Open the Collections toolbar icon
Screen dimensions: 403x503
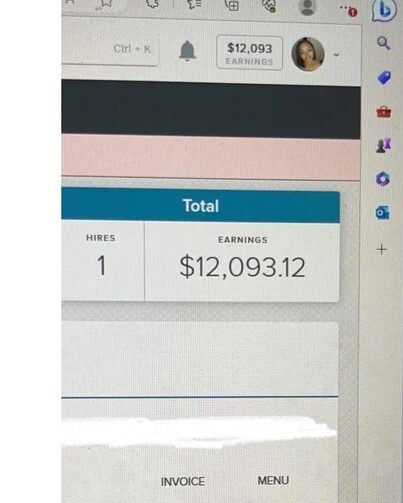[232, 5]
